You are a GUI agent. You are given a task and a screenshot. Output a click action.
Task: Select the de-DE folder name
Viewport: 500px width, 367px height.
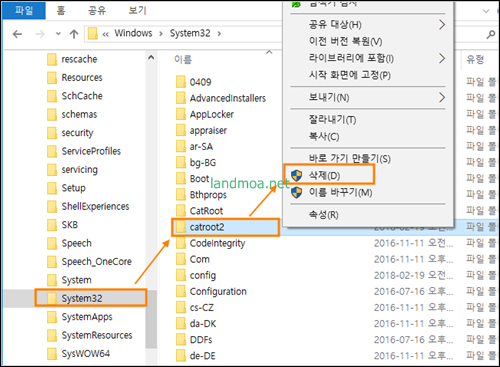(202, 356)
